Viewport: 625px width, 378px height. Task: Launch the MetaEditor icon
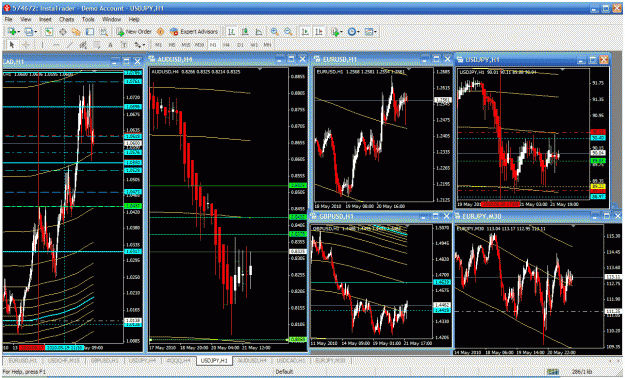[x=160, y=32]
